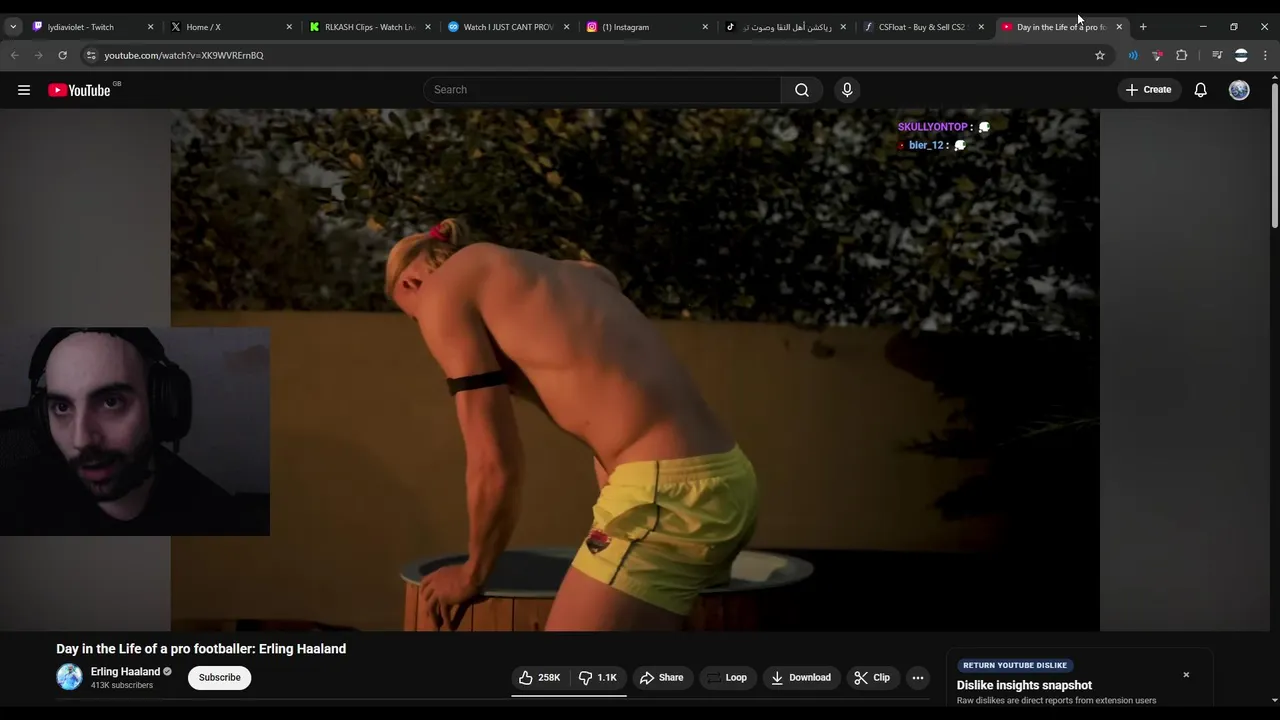Viewport: 1280px width, 720px height.
Task: Open a new browser tab
Action: [x=1143, y=27]
